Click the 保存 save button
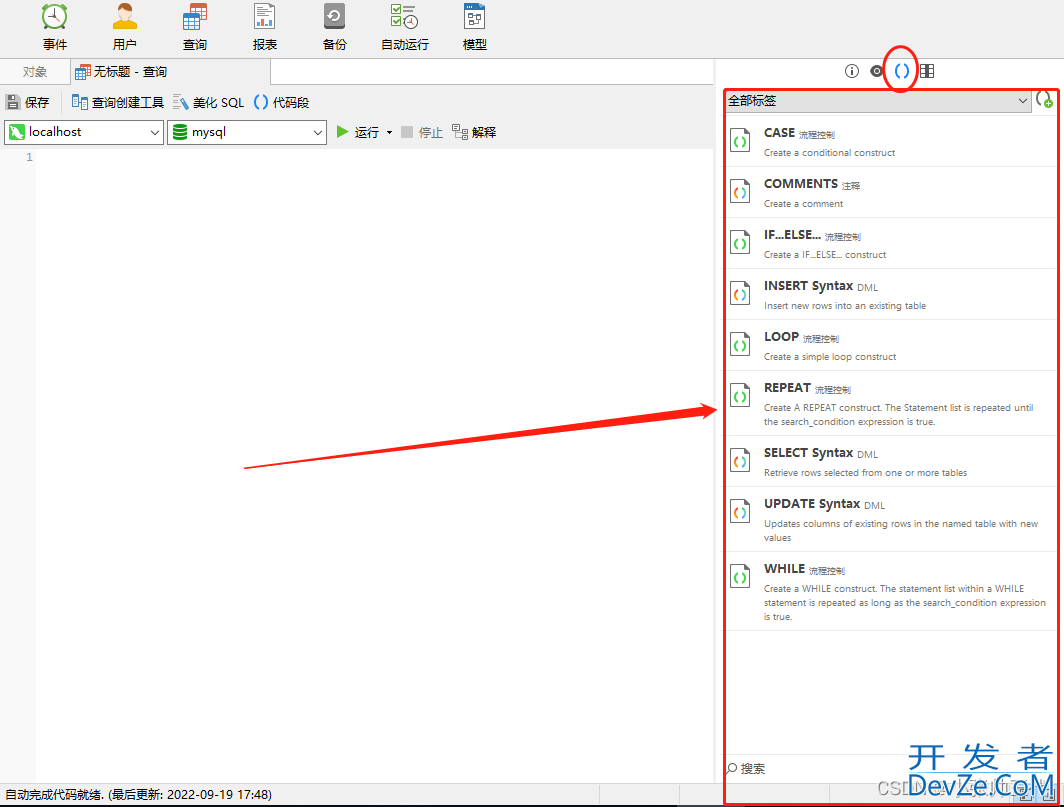 (28, 102)
